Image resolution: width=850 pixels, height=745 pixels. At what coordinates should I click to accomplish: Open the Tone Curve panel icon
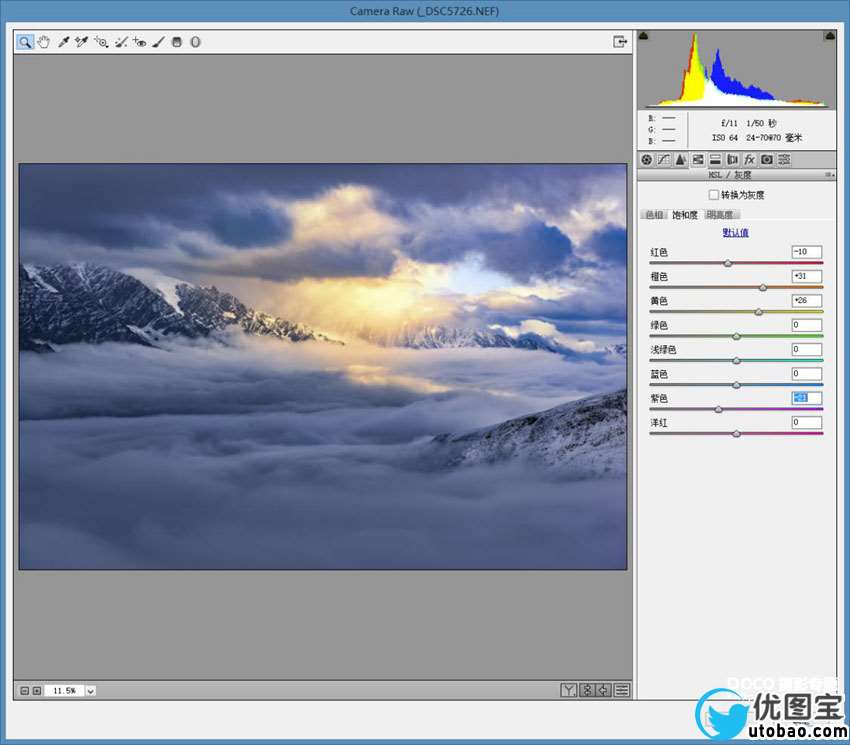point(663,160)
